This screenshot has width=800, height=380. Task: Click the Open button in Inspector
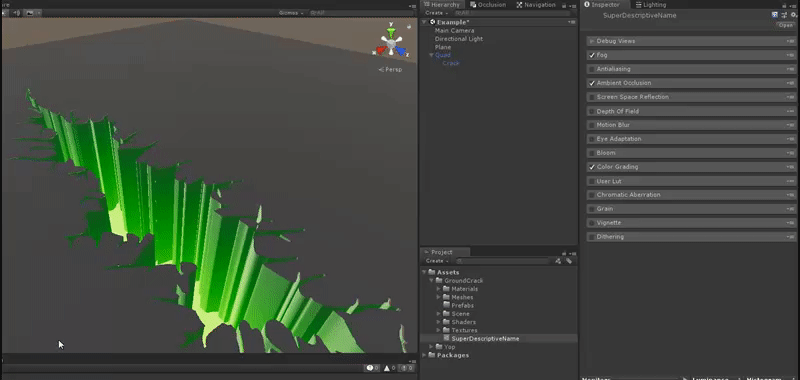point(786,25)
